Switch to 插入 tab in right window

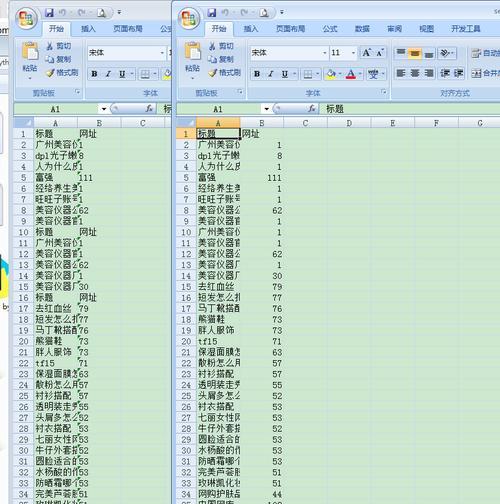click(x=251, y=29)
